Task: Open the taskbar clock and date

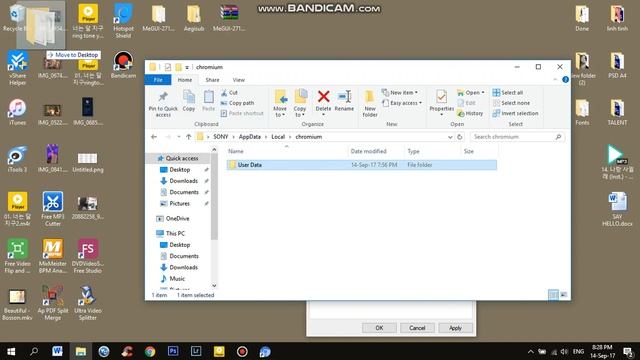Action: coord(602,351)
